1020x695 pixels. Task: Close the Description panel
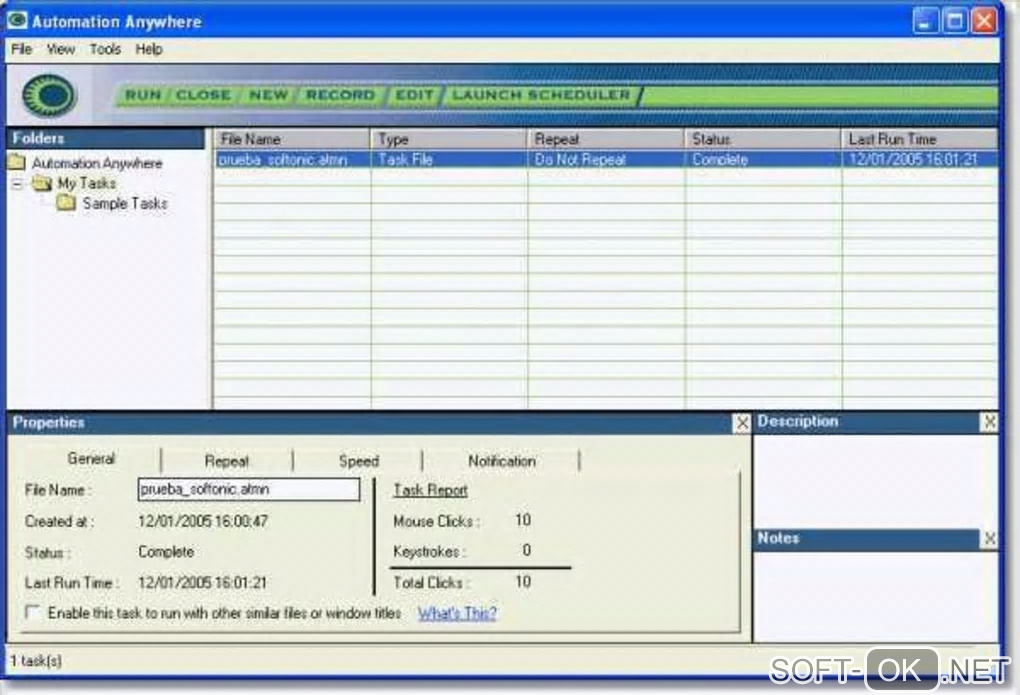pyautogui.click(x=989, y=422)
